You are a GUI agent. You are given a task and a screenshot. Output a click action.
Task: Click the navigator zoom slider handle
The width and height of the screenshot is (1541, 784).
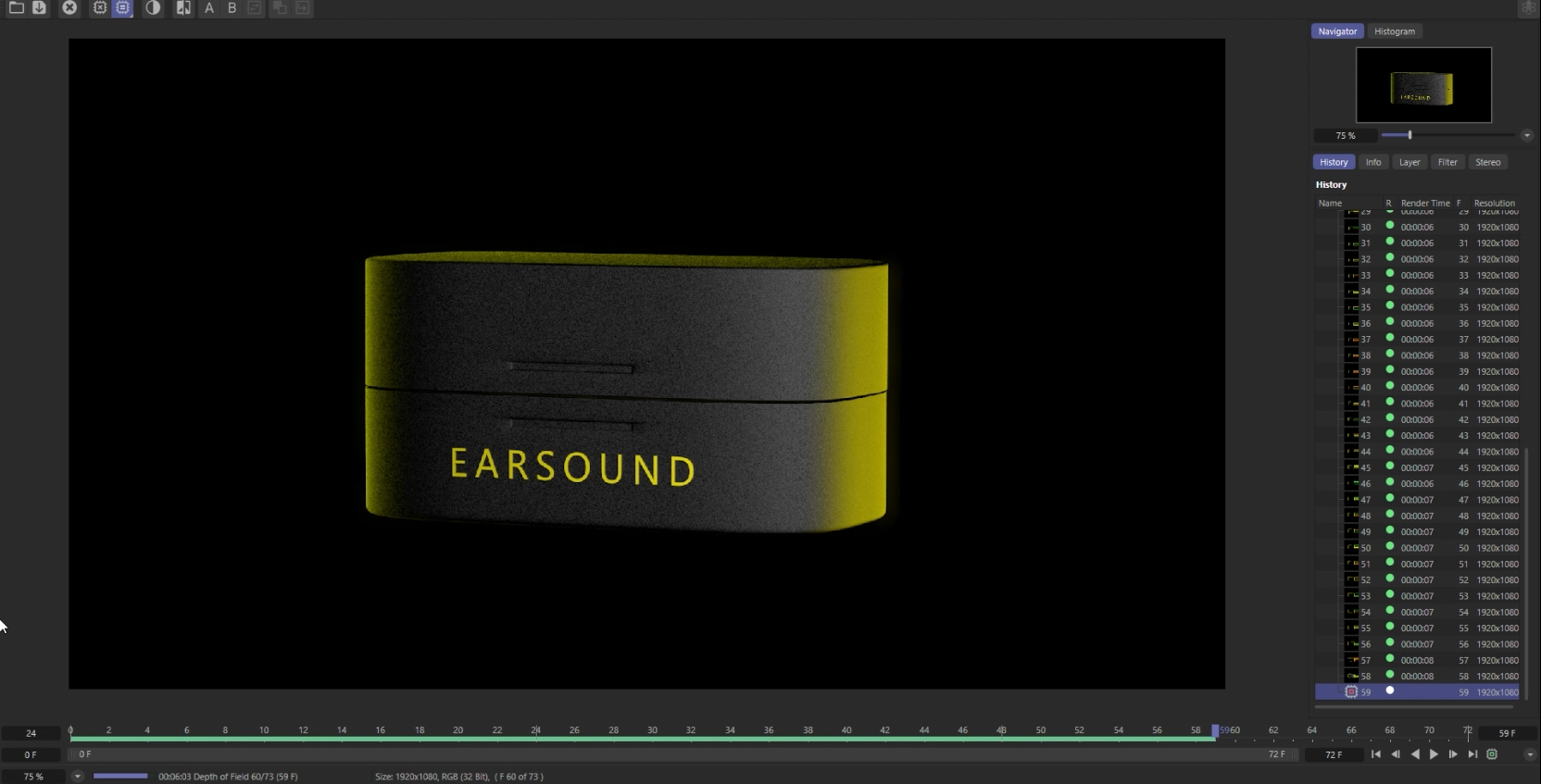pos(1409,135)
